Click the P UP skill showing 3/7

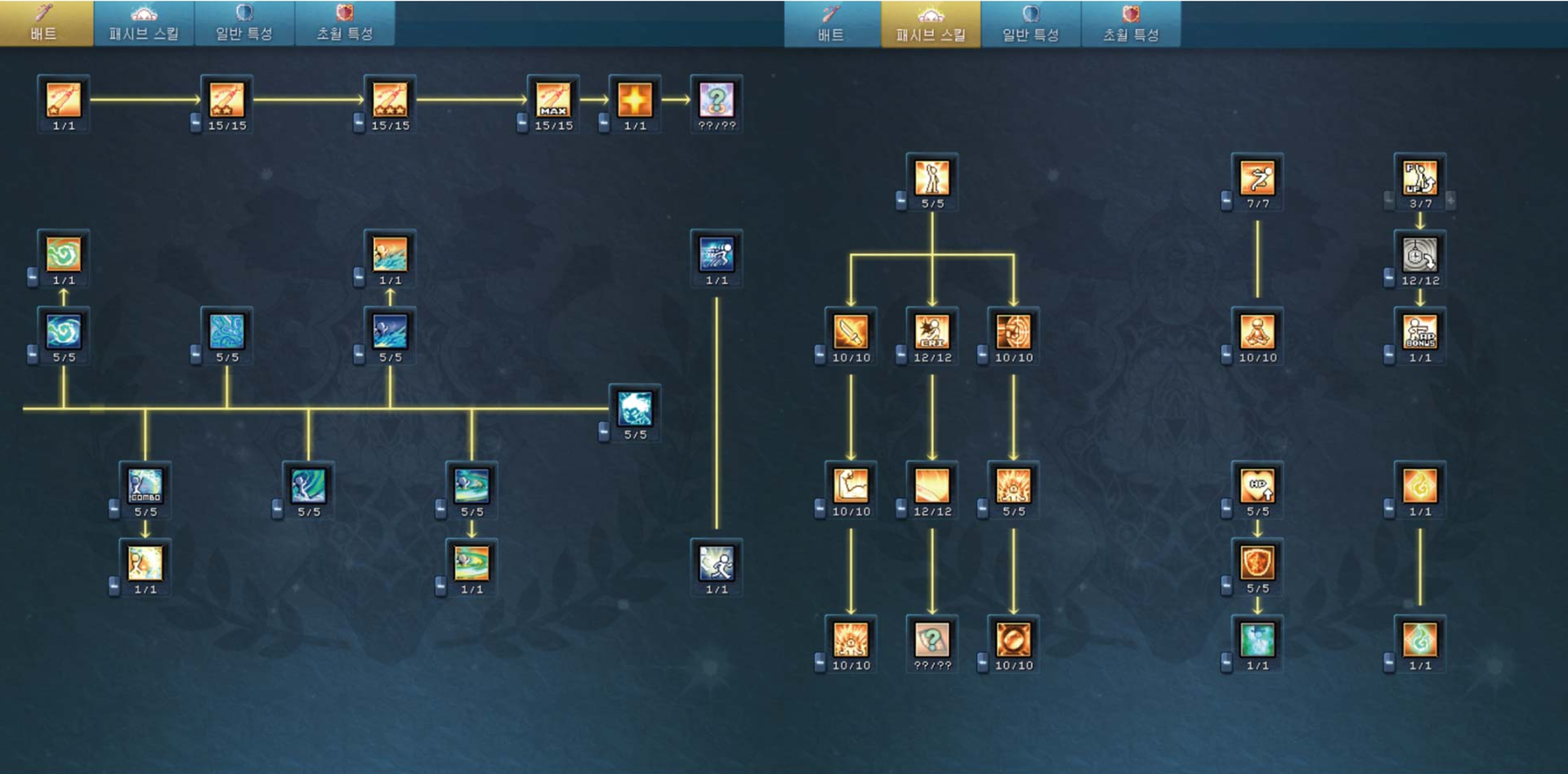1420,177
